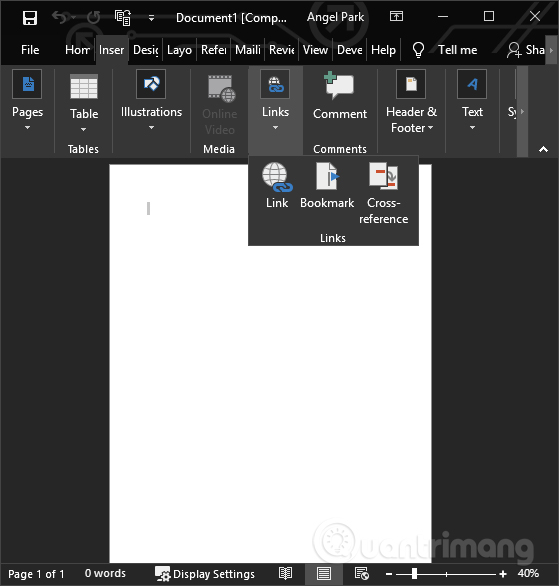Viewport: 559px width, 586px height.
Task: Select the Insert ribbon tab
Action: [111, 50]
